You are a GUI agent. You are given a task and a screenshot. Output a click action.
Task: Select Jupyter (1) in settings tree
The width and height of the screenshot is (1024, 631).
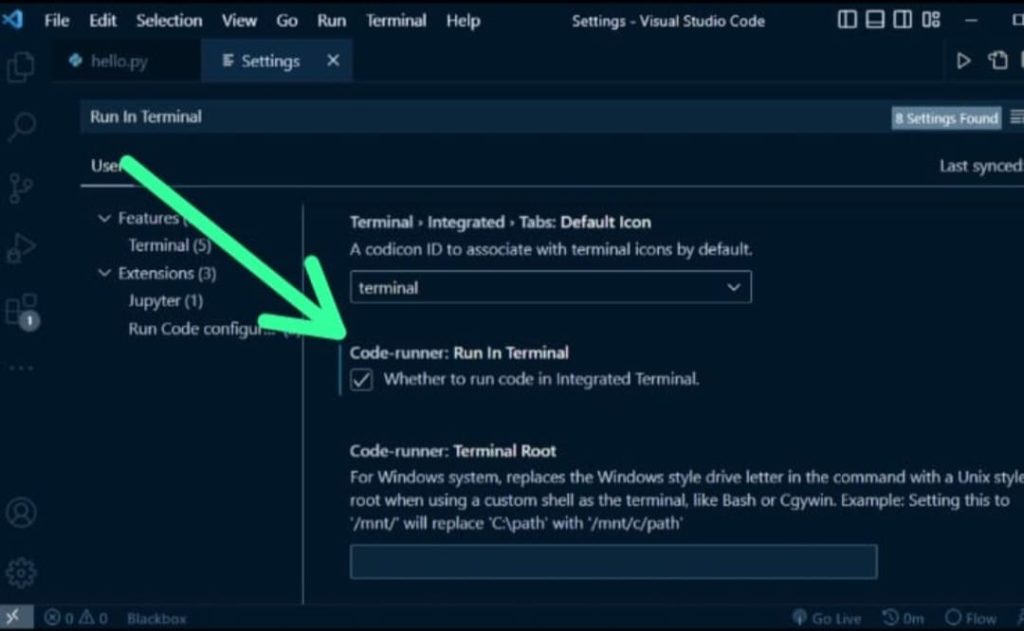(x=165, y=301)
